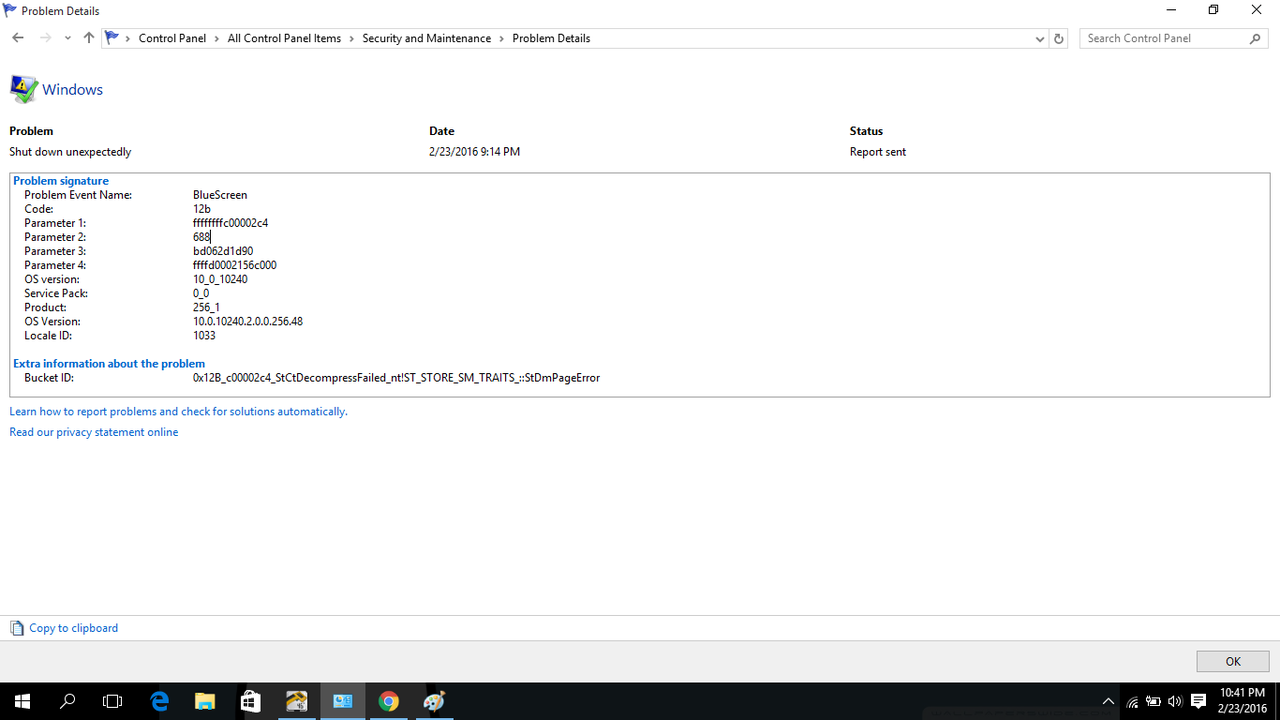The height and width of the screenshot is (720, 1280).
Task: Open the Paint icon in taskbar
Action: click(434, 701)
